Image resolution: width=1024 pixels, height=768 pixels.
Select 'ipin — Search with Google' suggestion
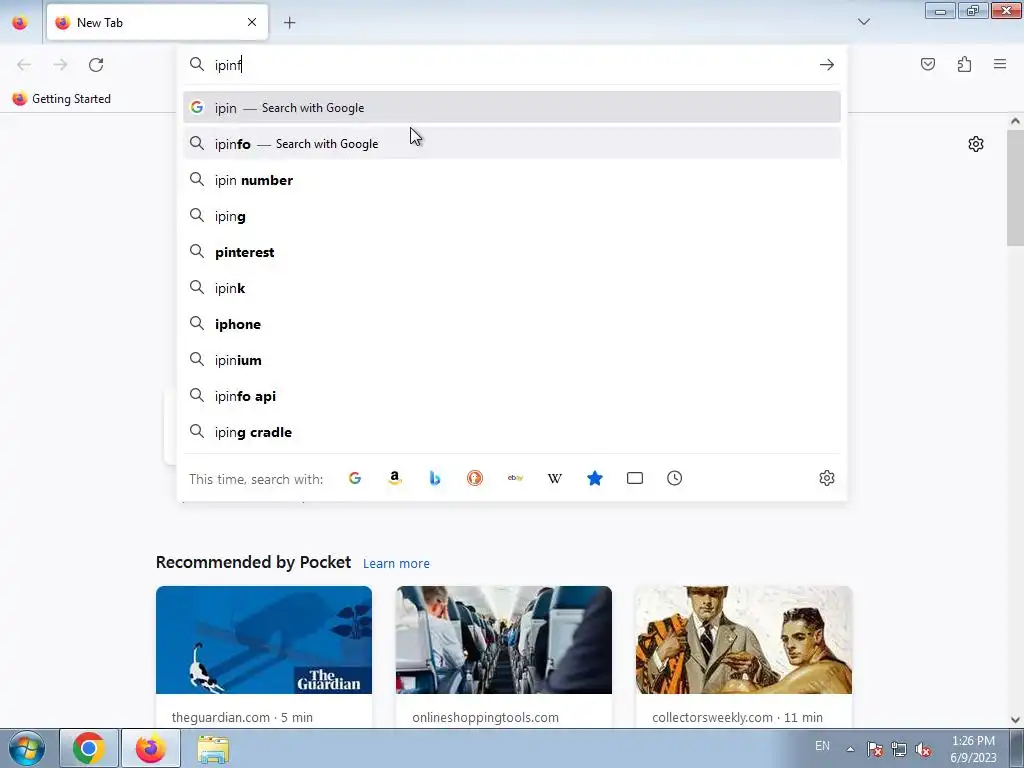tap(512, 107)
